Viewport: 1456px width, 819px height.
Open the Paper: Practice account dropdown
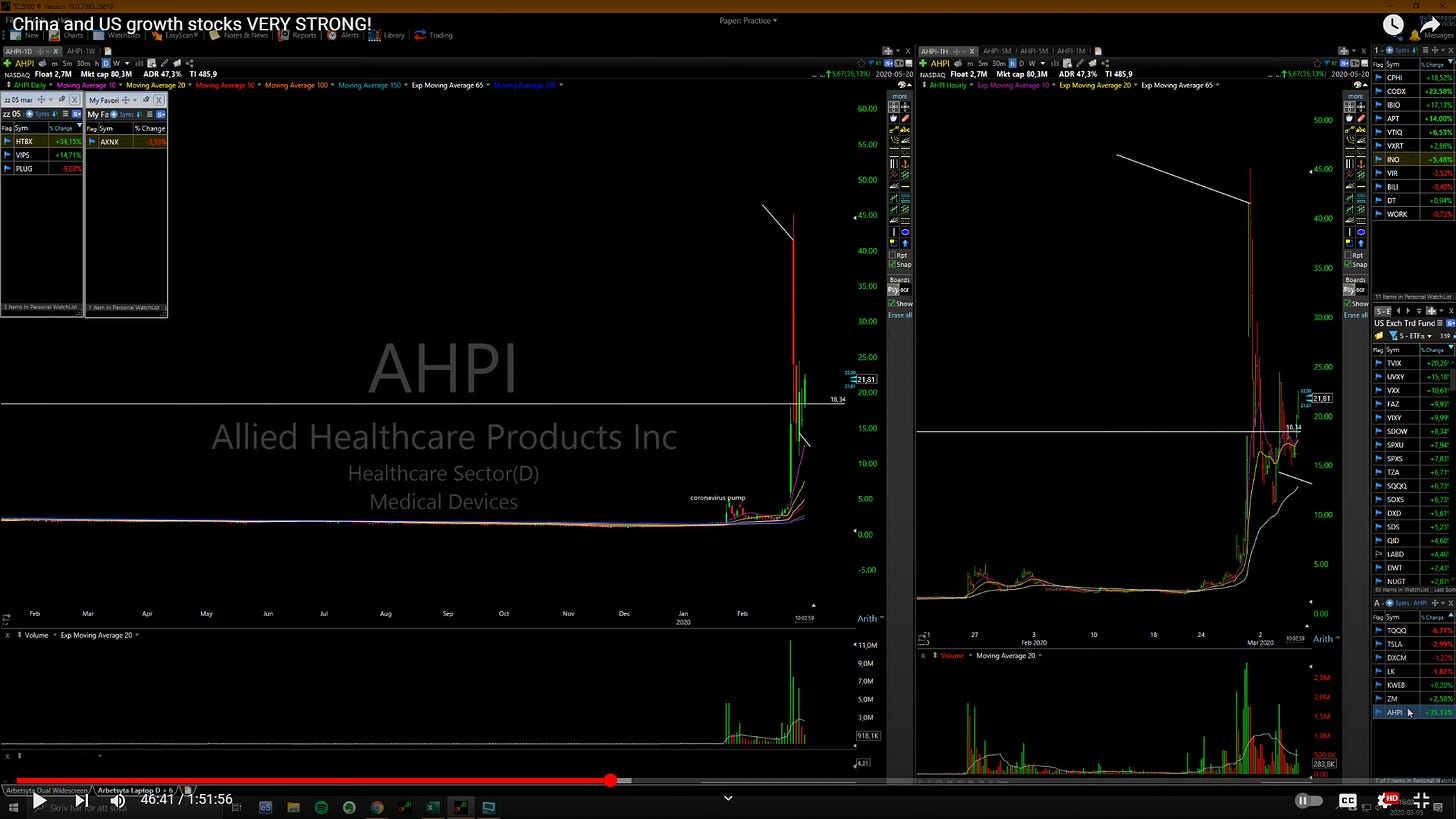coord(748,20)
